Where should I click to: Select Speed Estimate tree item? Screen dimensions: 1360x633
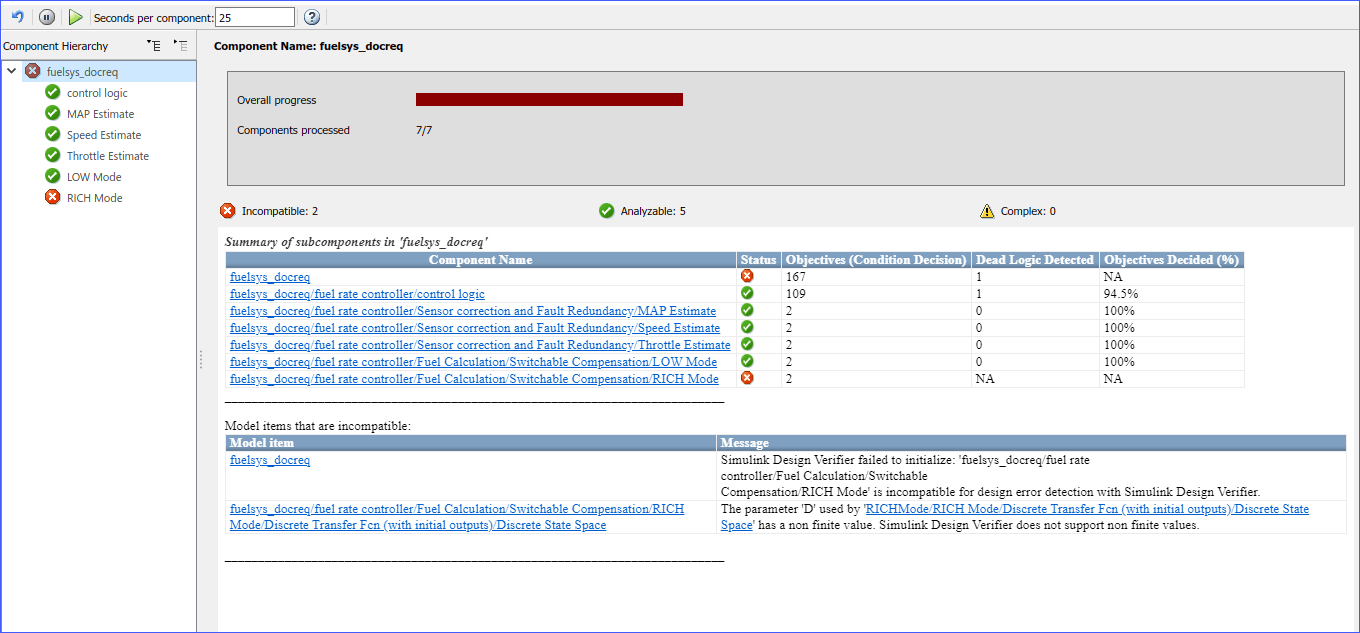tap(104, 135)
